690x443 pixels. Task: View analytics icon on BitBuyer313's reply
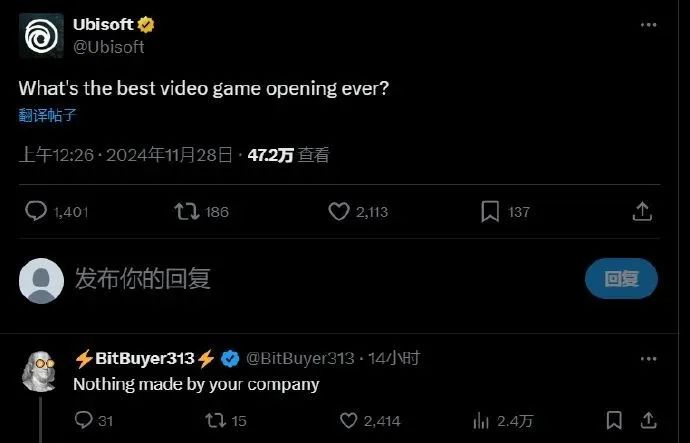pyautogui.click(x=481, y=421)
